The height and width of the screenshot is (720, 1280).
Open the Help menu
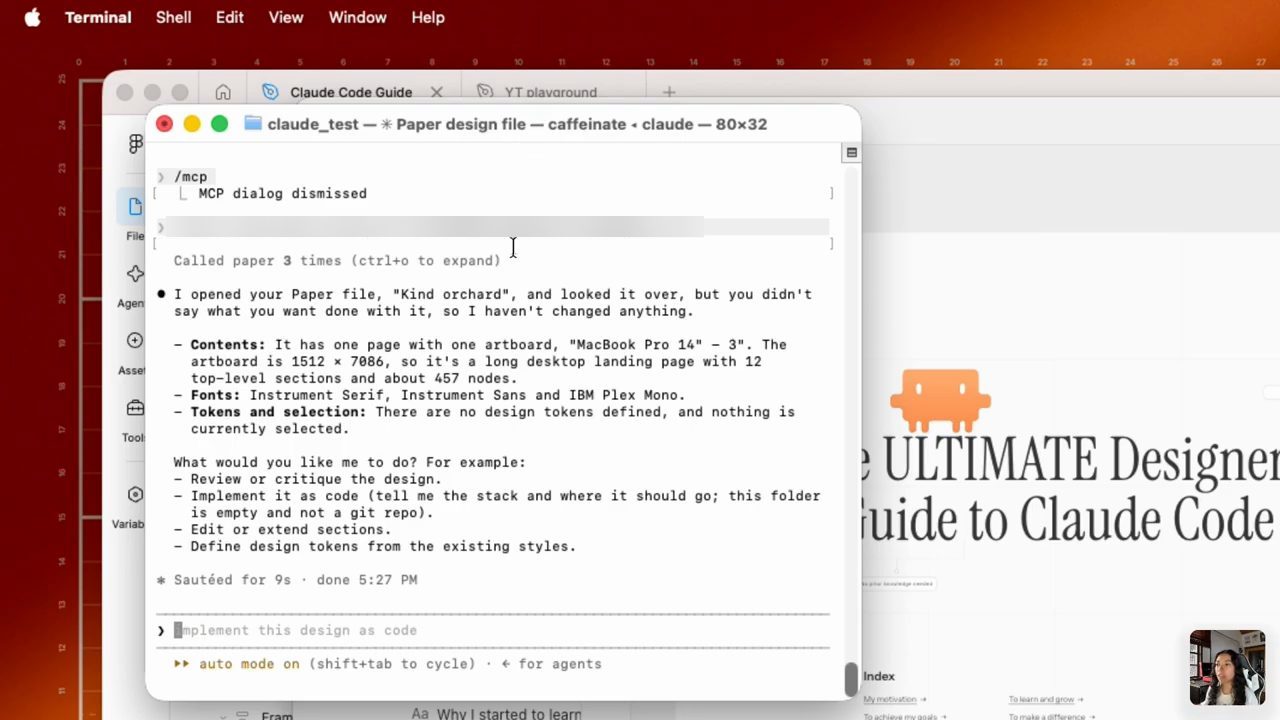tap(428, 17)
